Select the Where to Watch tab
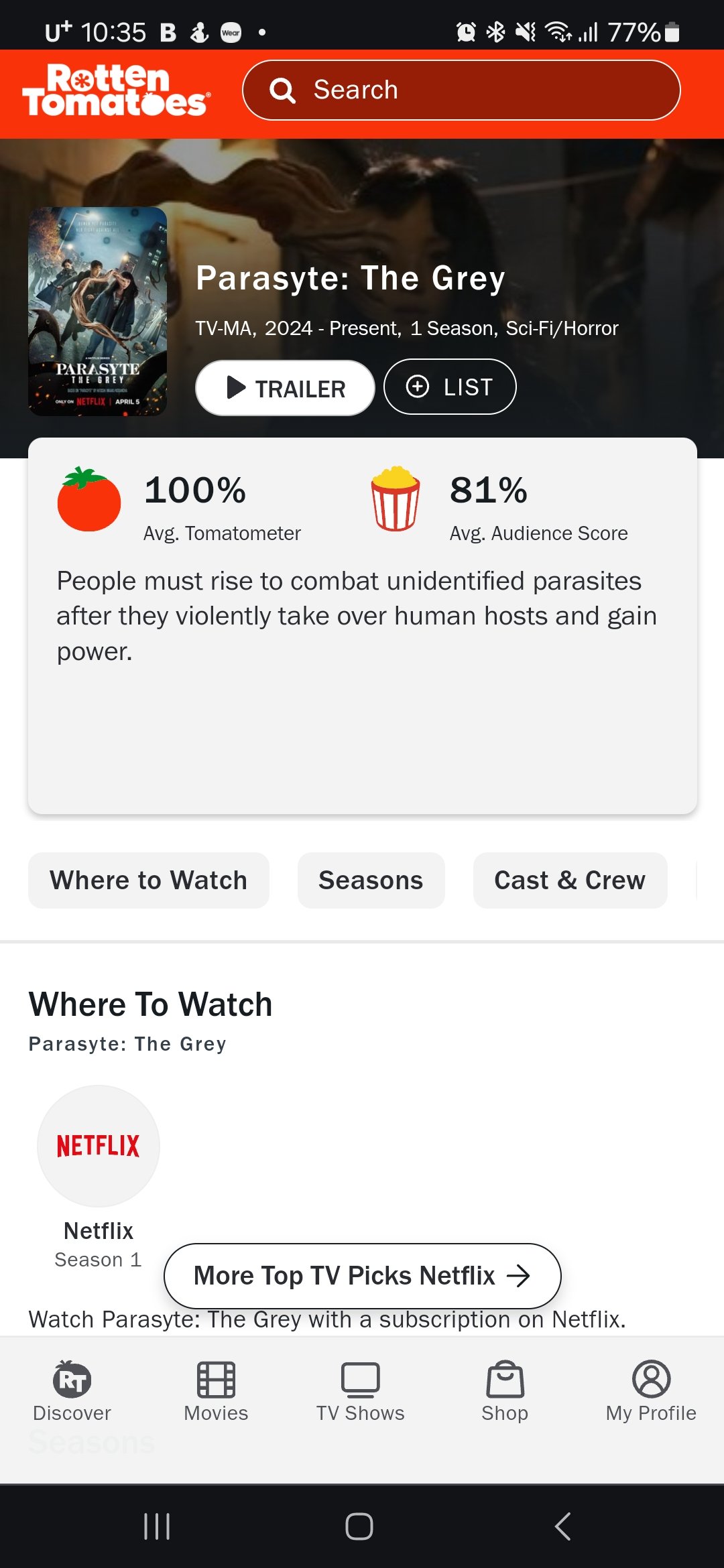This screenshot has width=724, height=1568. click(149, 880)
